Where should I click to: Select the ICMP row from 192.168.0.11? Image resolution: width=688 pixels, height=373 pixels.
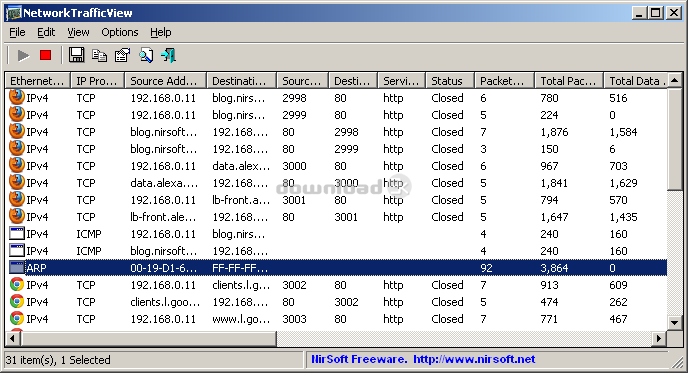337,234
